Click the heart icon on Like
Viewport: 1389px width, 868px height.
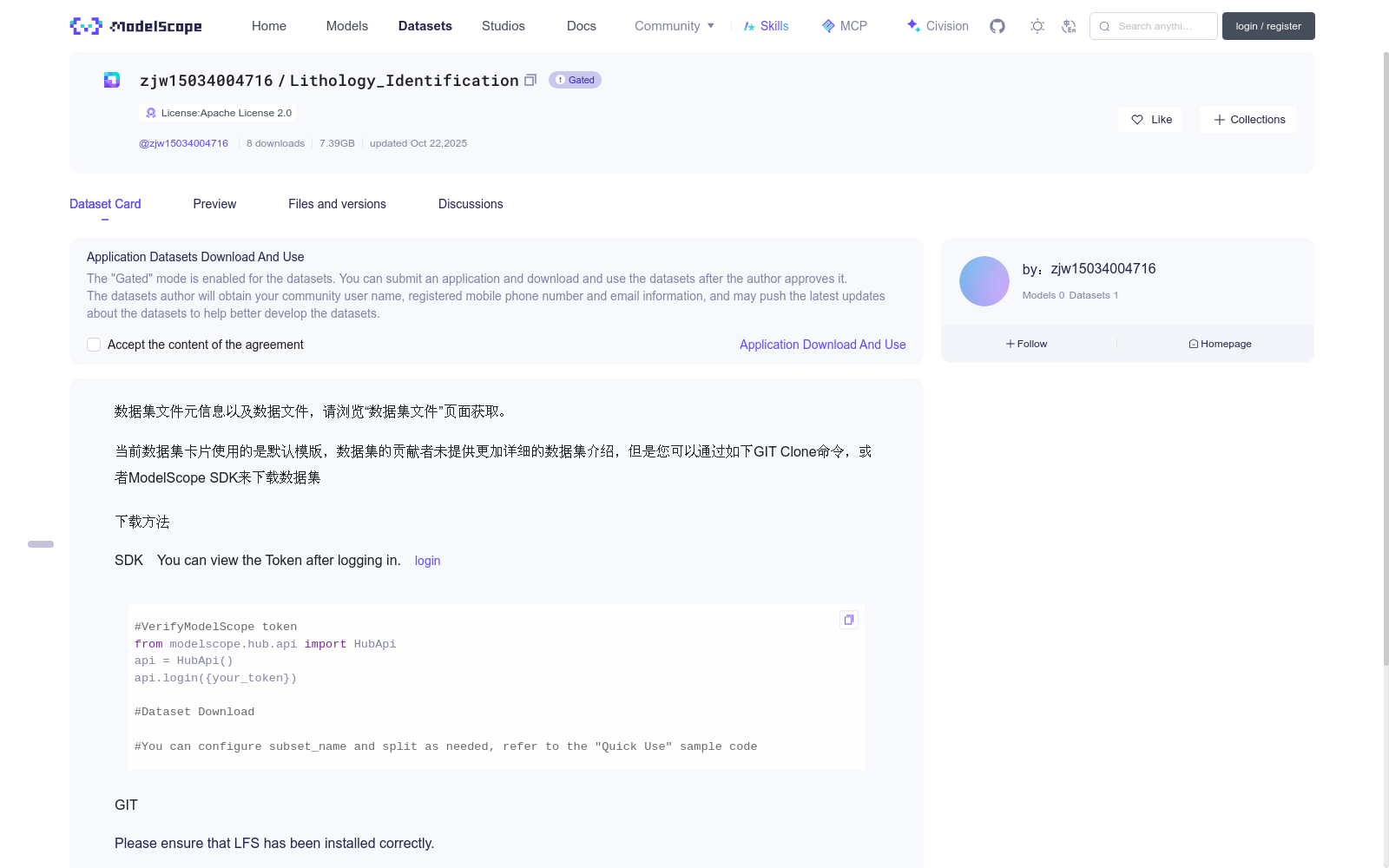click(1137, 120)
